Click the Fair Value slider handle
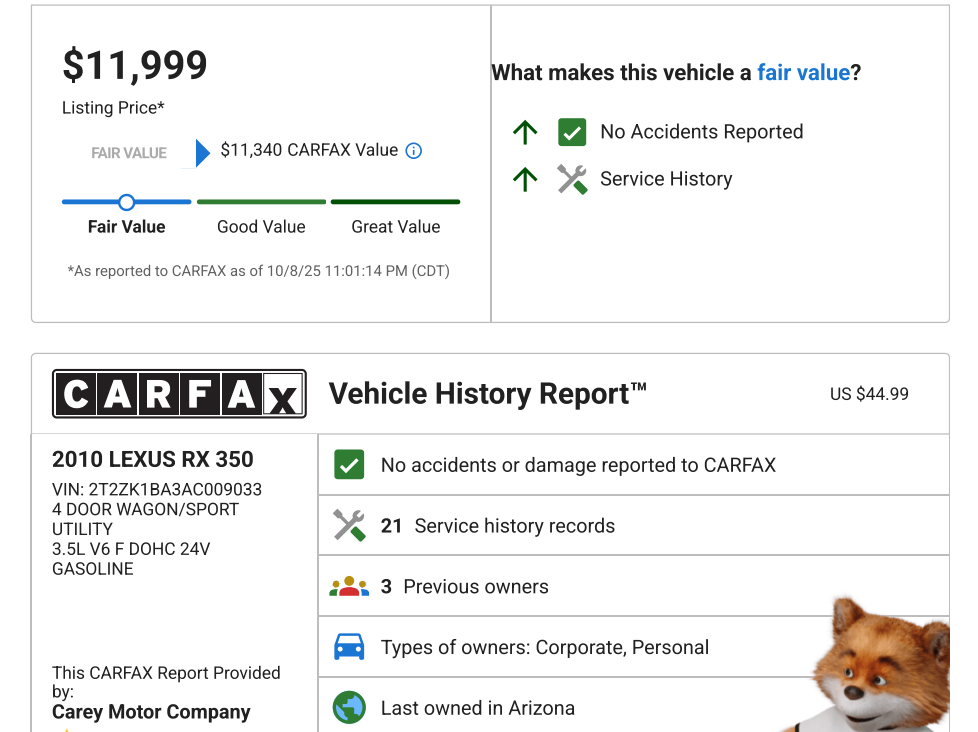978x732 pixels. (126, 202)
